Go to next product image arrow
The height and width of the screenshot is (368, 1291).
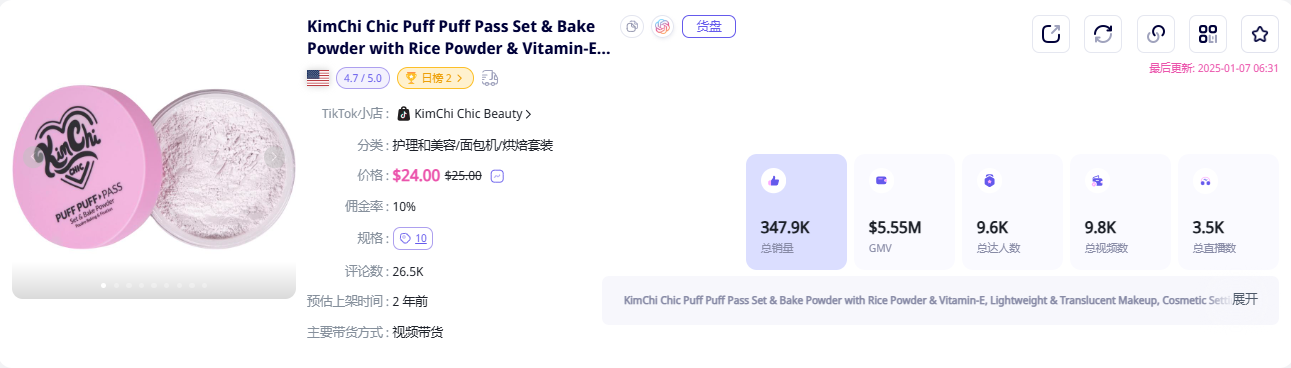pyautogui.click(x=274, y=157)
